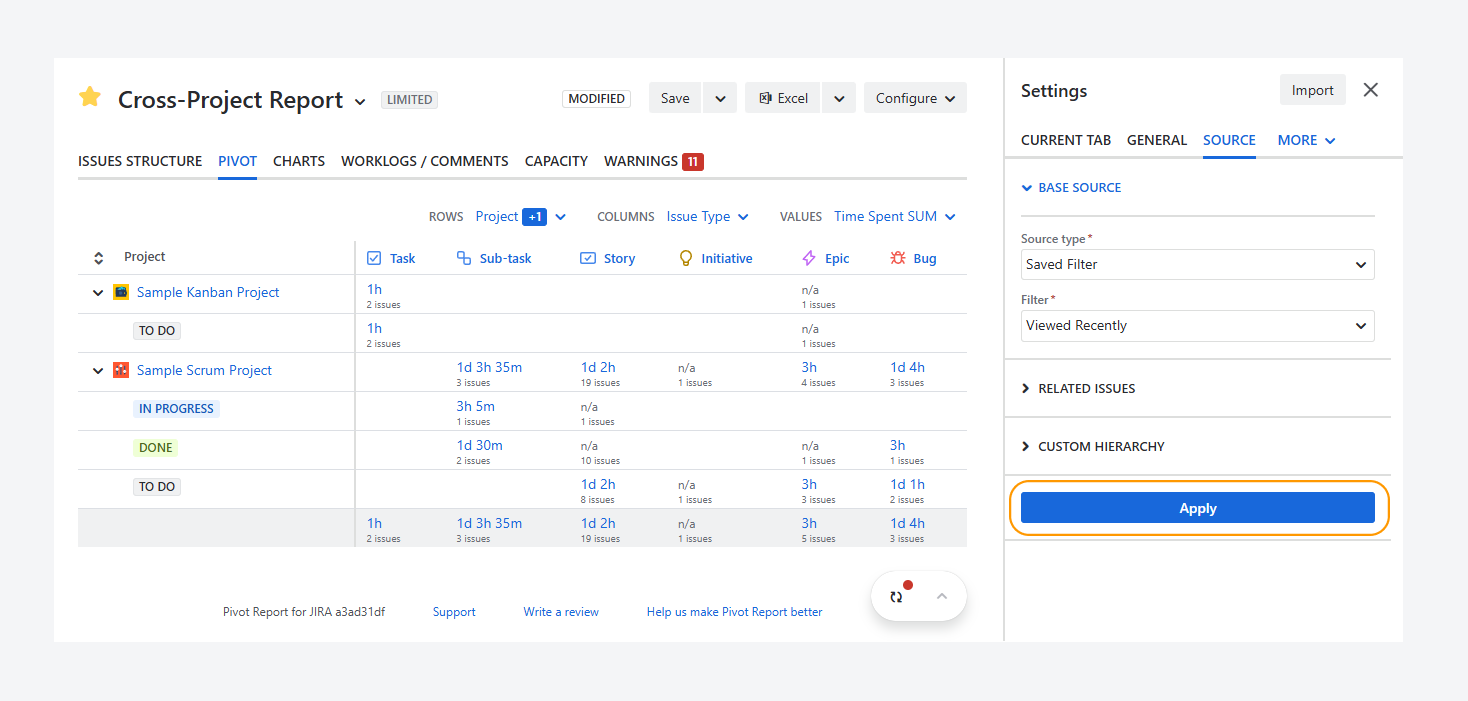Image resolution: width=1468 pixels, height=701 pixels.
Task: Click the IN PROGRESS status label
Action: tap(176, 409)
